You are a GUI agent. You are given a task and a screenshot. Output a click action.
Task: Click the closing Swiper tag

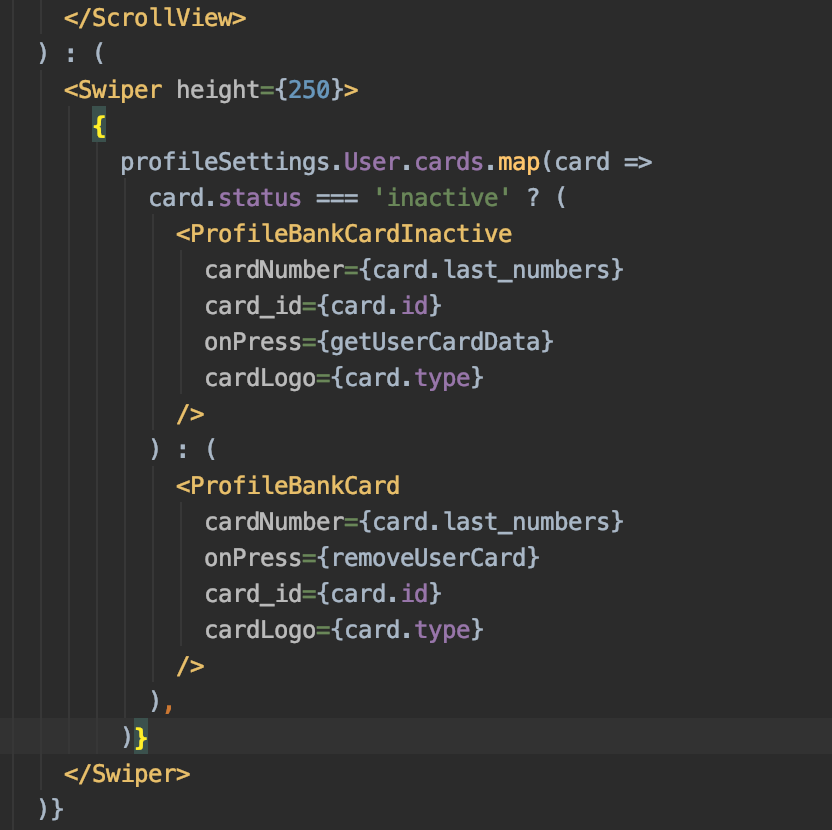tap(127, 774)
